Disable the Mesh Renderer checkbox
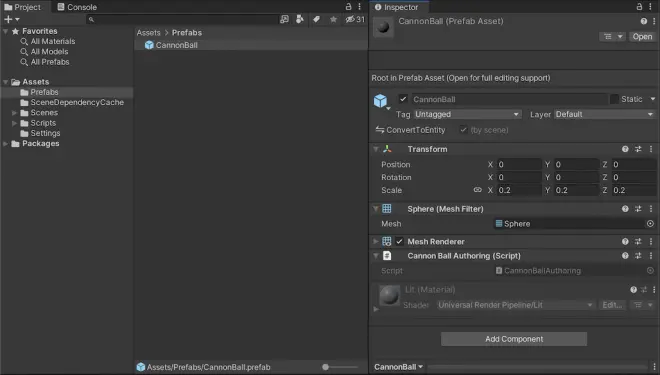The height and width of the screenshot is (375, 660). (x=399, y=242)
